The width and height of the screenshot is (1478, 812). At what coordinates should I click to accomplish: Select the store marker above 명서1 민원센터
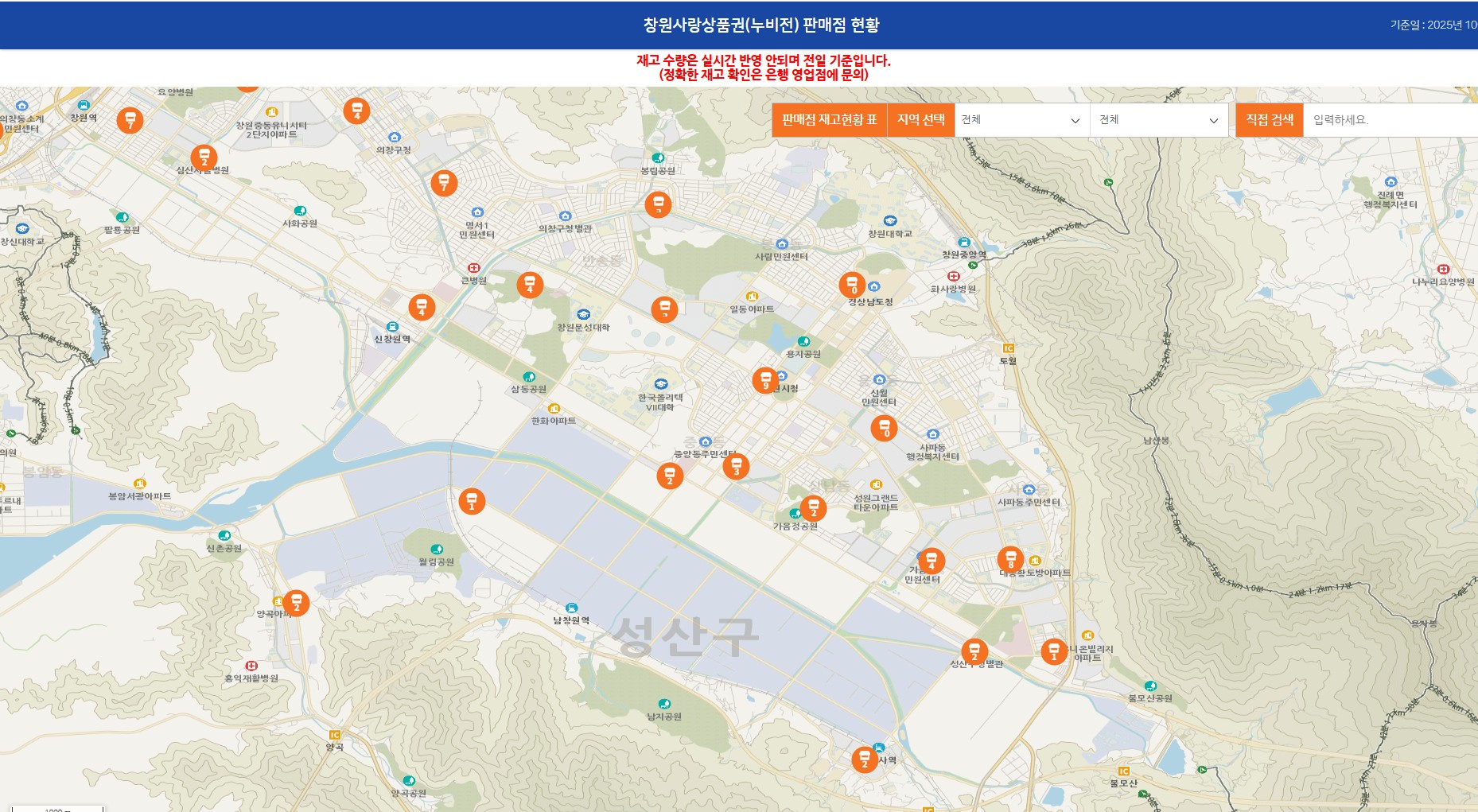click(x=444, y=183)
